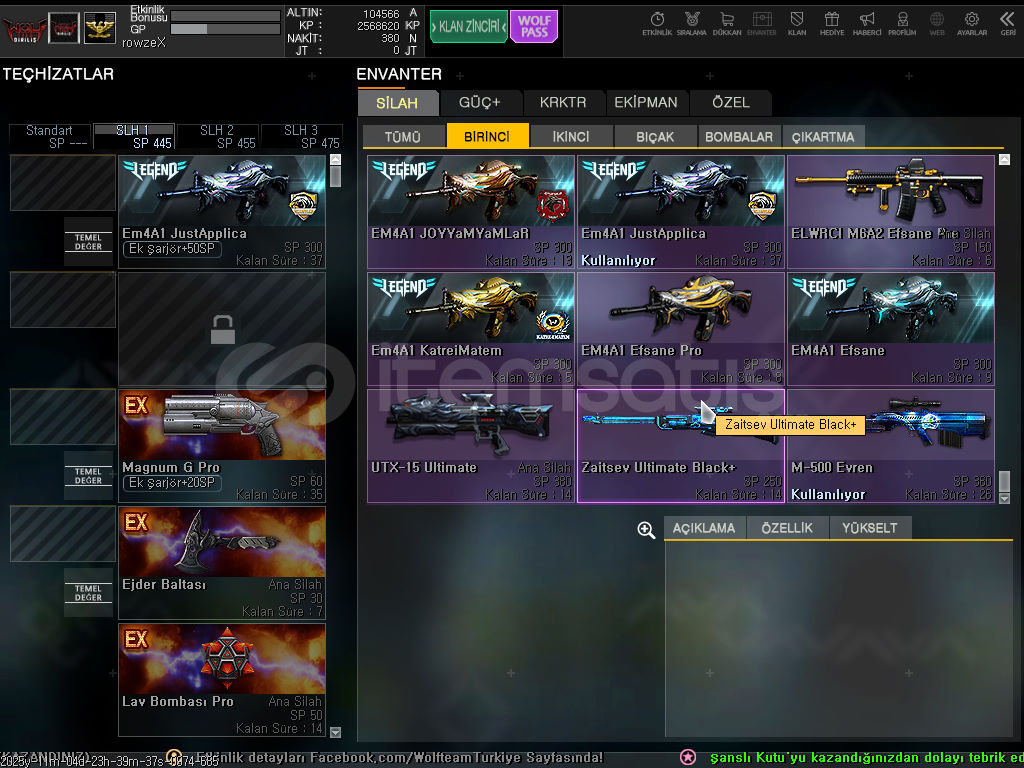This screenshot has height=768, width=1024.
Task: Open the PROFİLİM profile icon
Action: (902, 24)
